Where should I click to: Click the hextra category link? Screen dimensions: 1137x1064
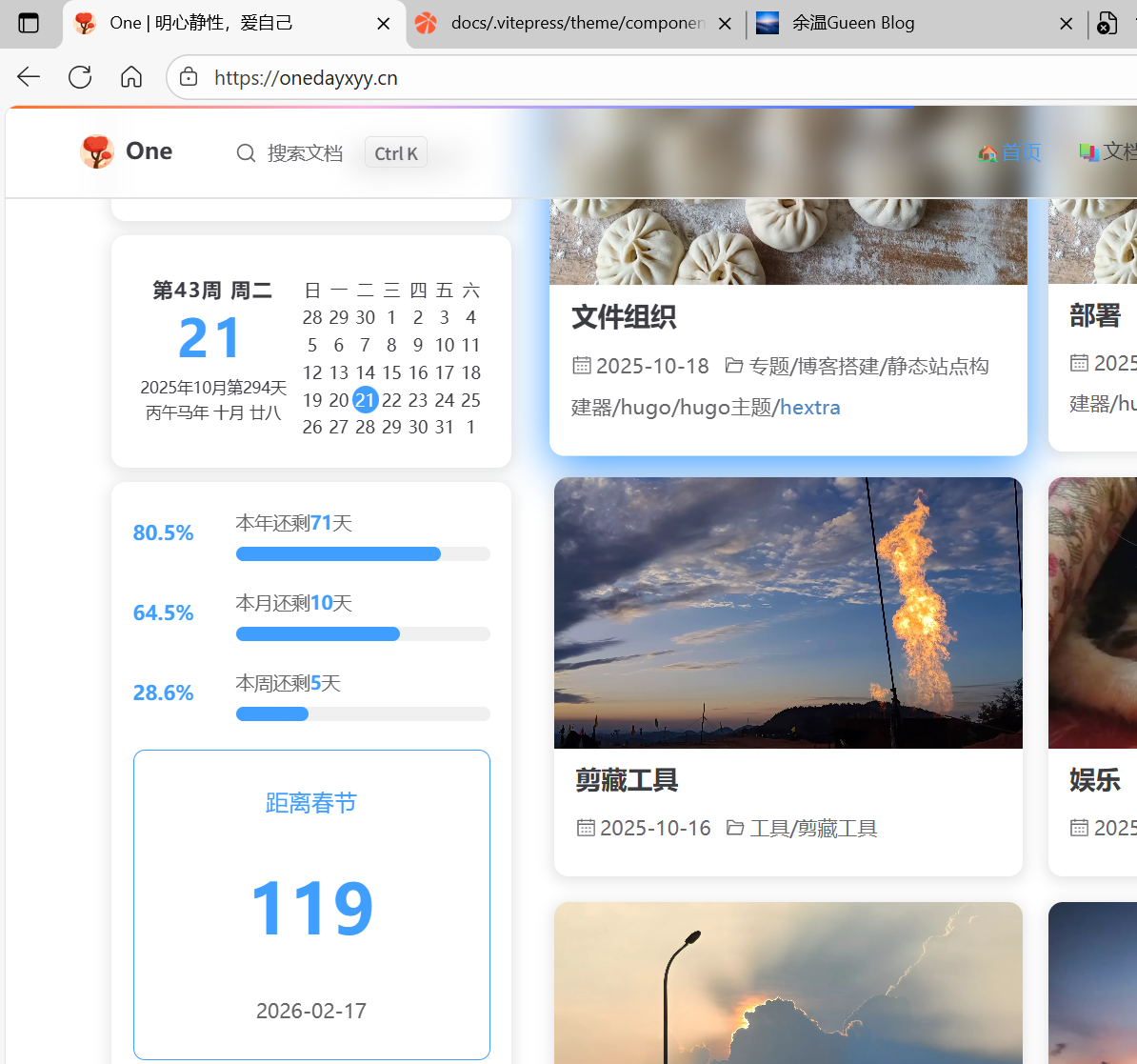(x=809, y=408)
